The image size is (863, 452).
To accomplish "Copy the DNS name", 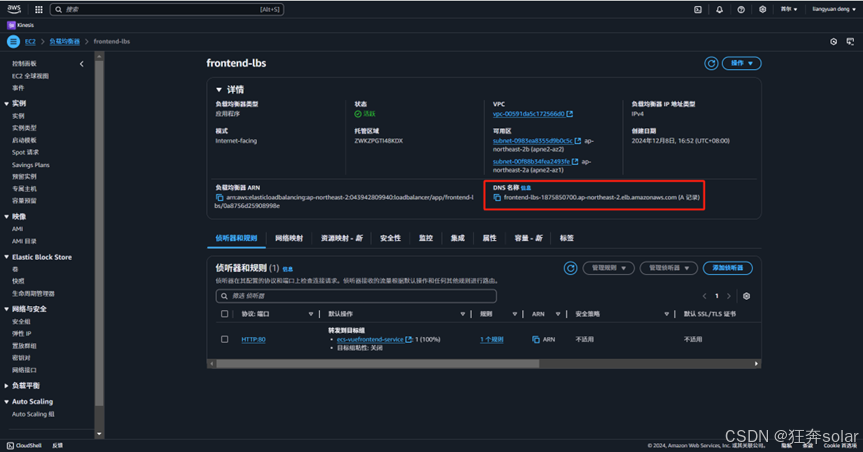I will point(497,197).
